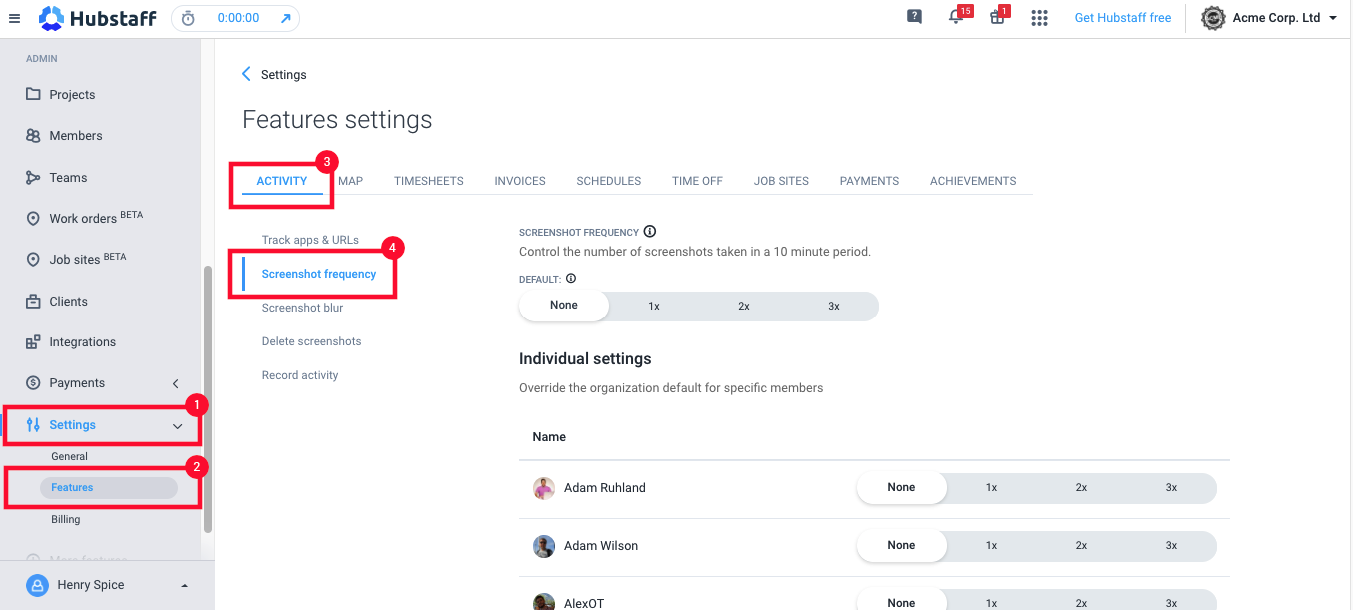The image size is (1353, 610).
Task: Open General settings in sidebar
Action: click(70, 456)
